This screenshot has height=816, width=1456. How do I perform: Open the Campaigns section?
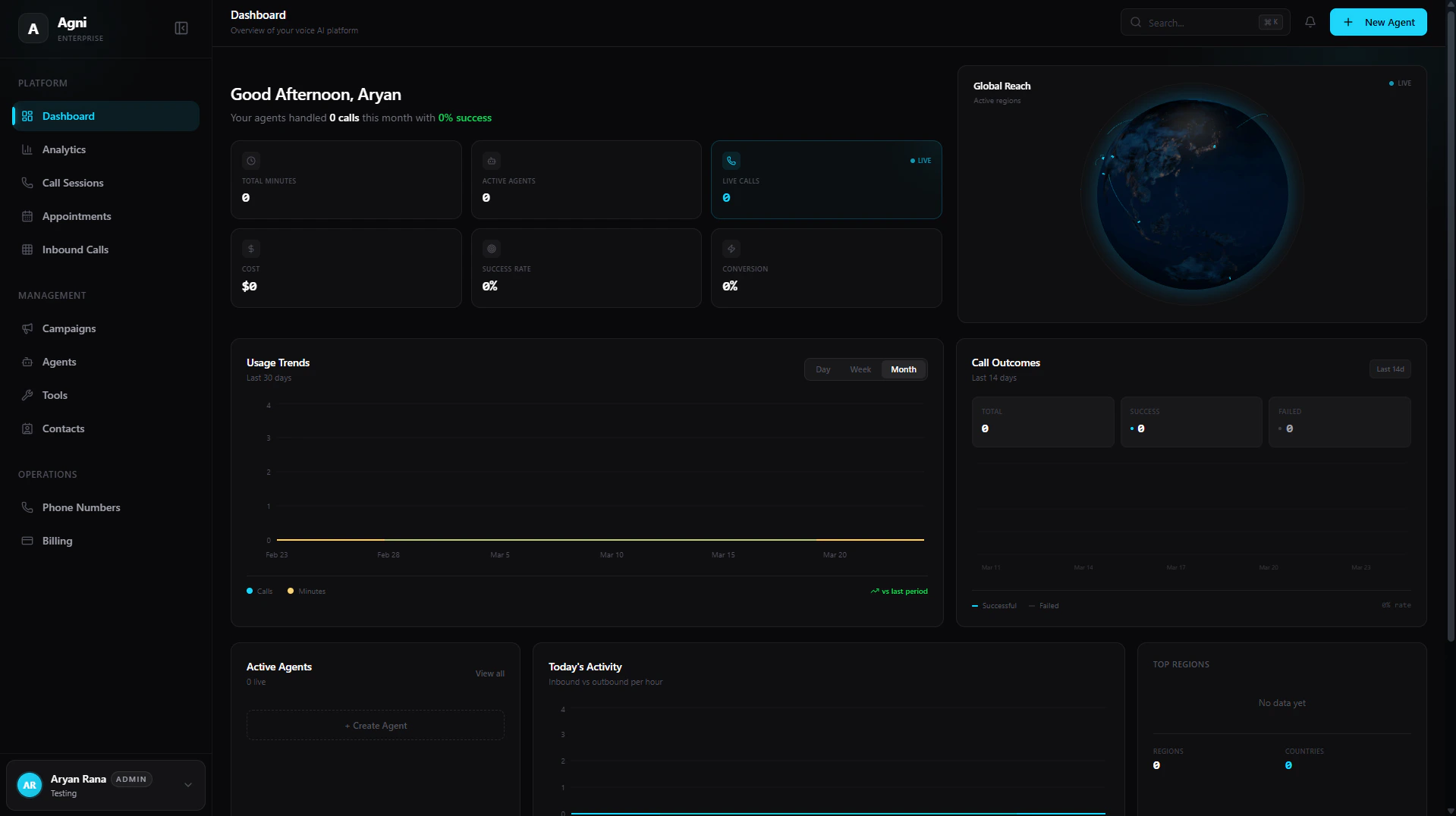click(69, 328)
